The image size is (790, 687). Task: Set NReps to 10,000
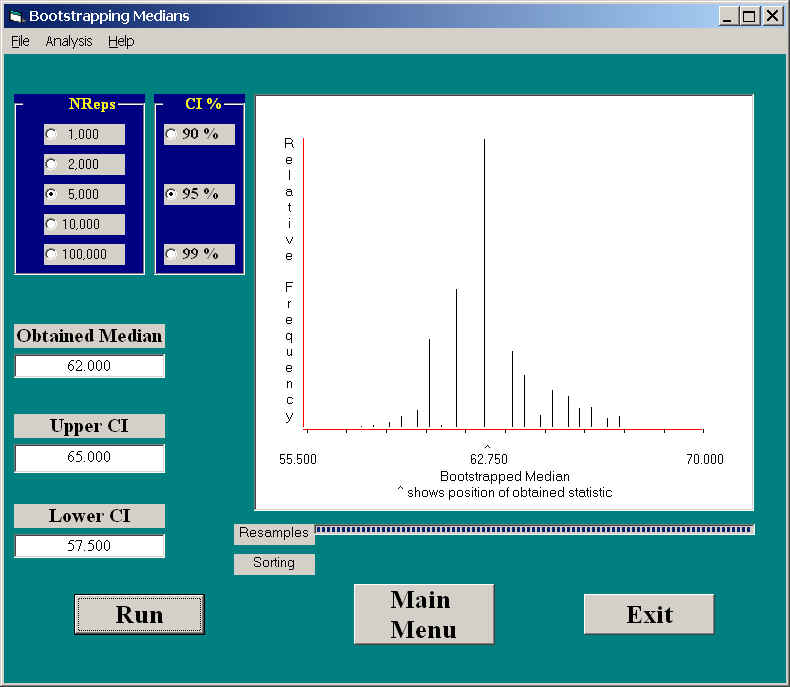pyautogui.click(x=52, y=225)
